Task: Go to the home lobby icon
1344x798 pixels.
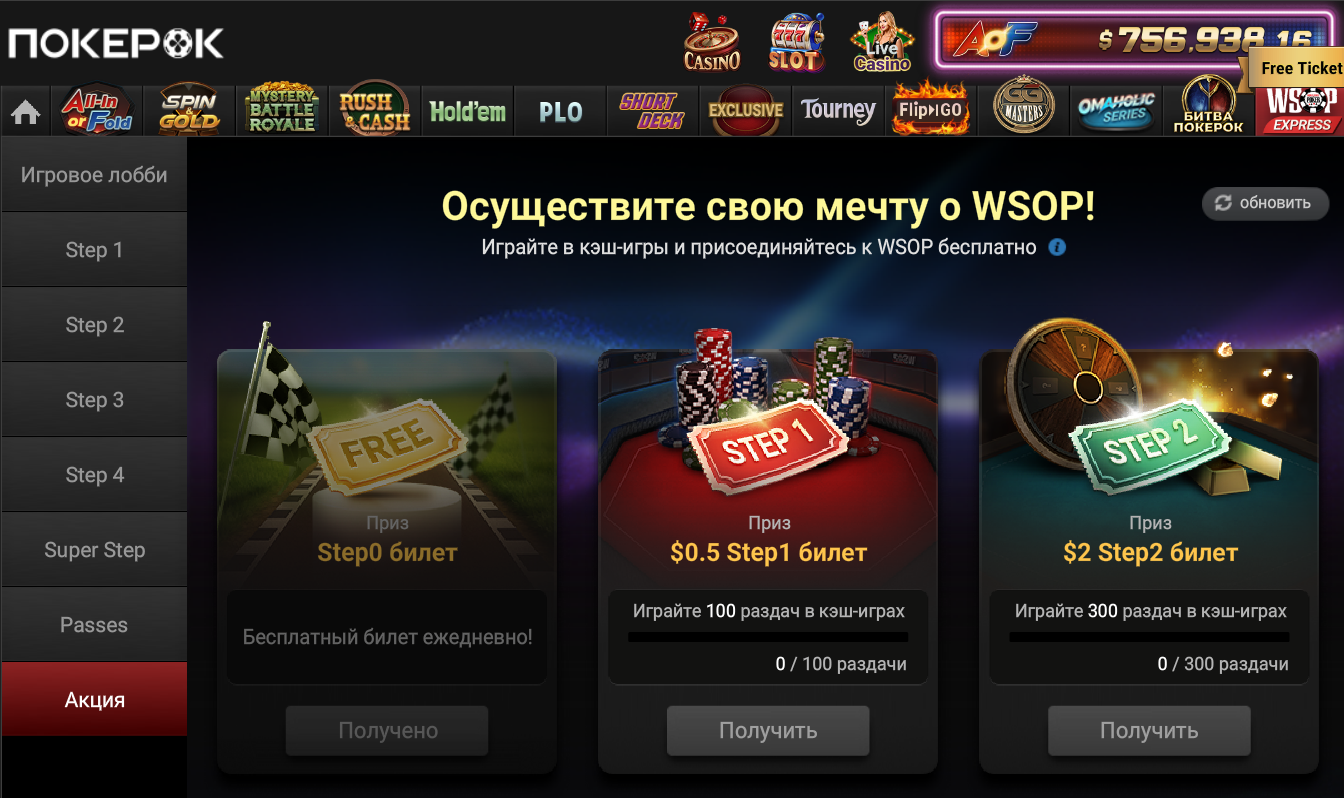Action: coord(25,112)
